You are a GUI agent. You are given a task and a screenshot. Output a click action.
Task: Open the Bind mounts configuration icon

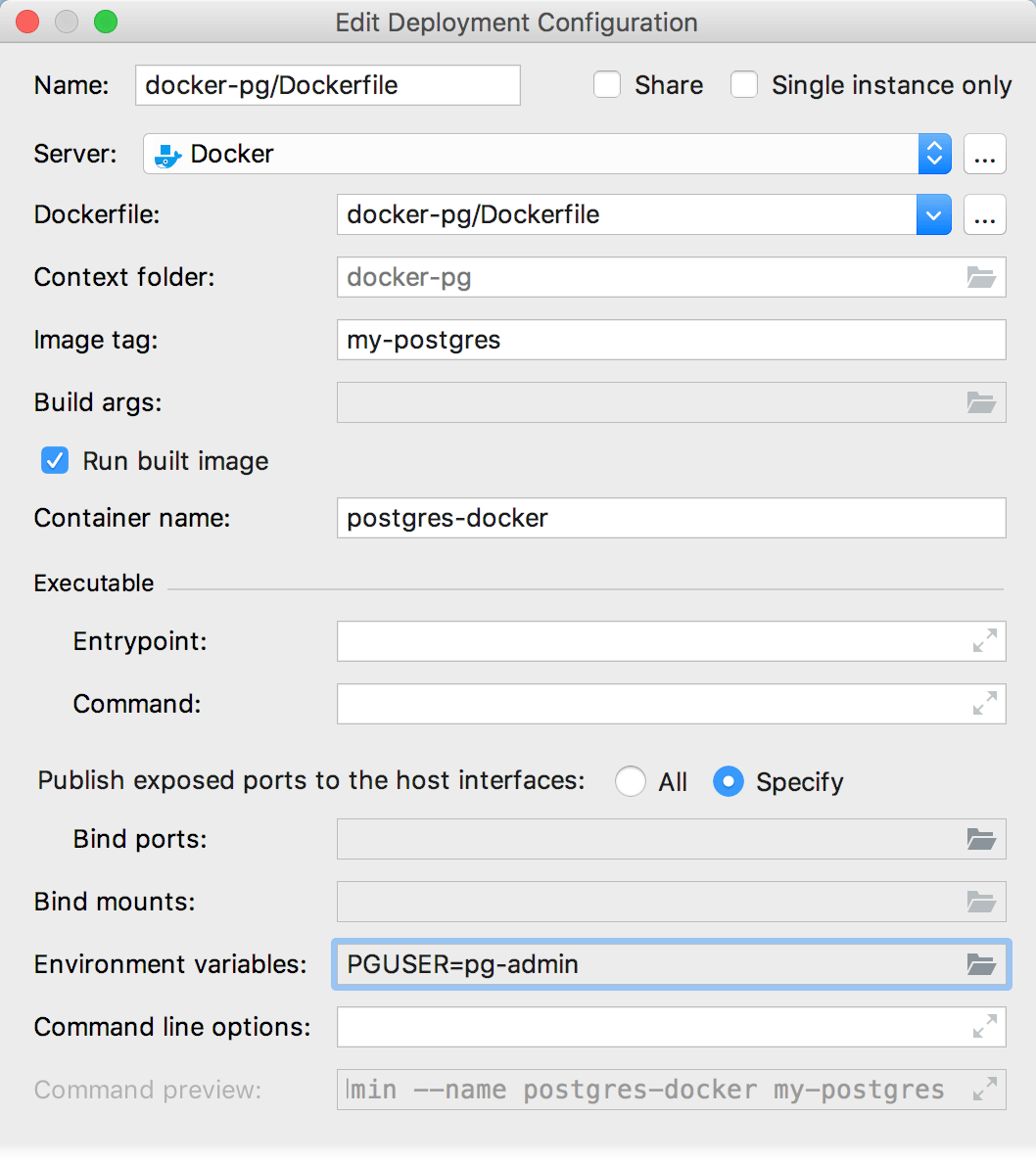(x=982, y=902)
